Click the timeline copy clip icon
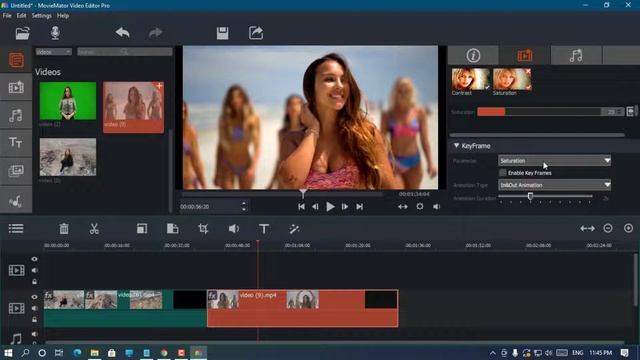The height and width of the screenshot is (360, 640). click(142, 229)
